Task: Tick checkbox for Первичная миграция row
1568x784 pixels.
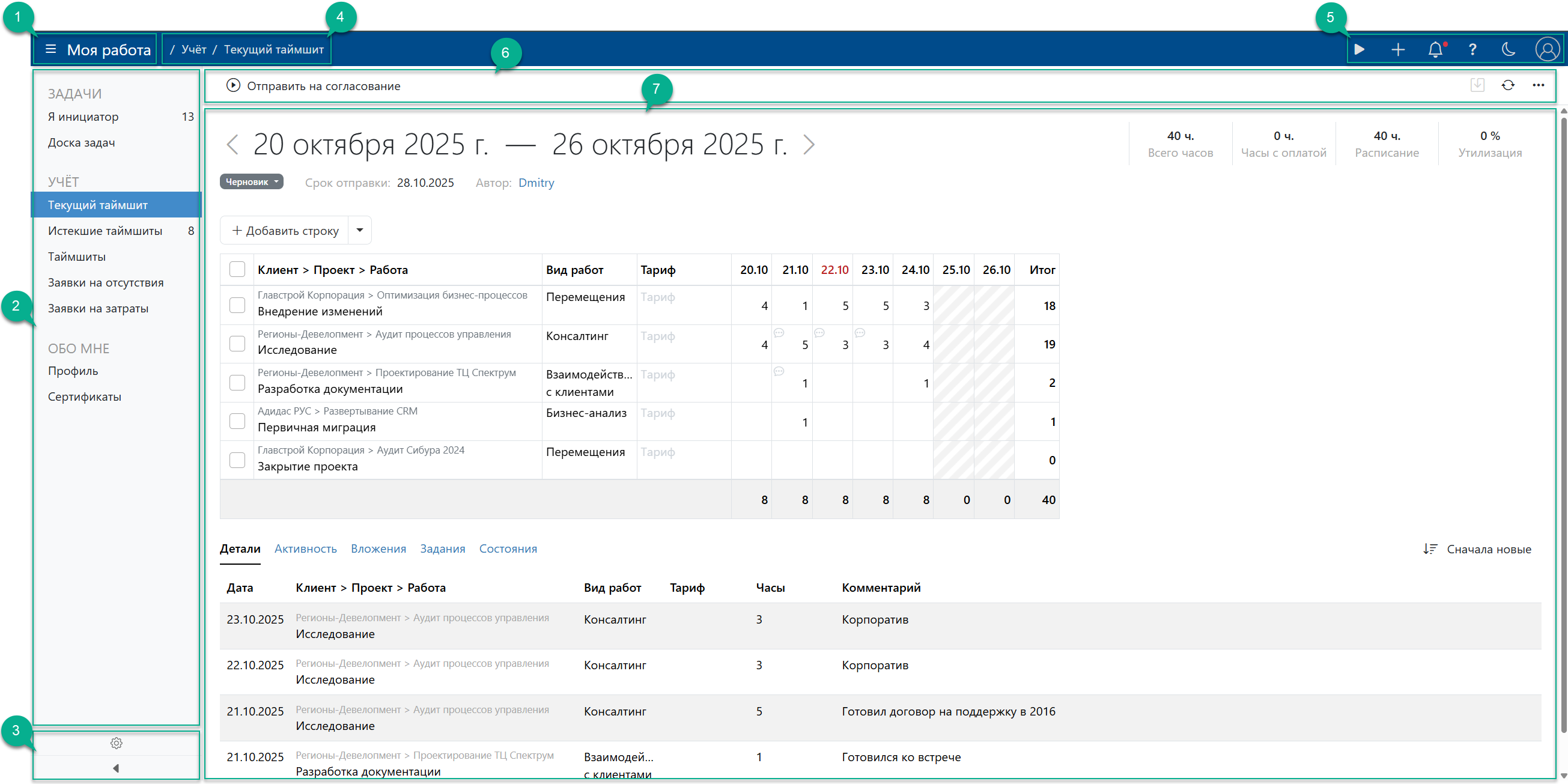Action: [237, 421]
